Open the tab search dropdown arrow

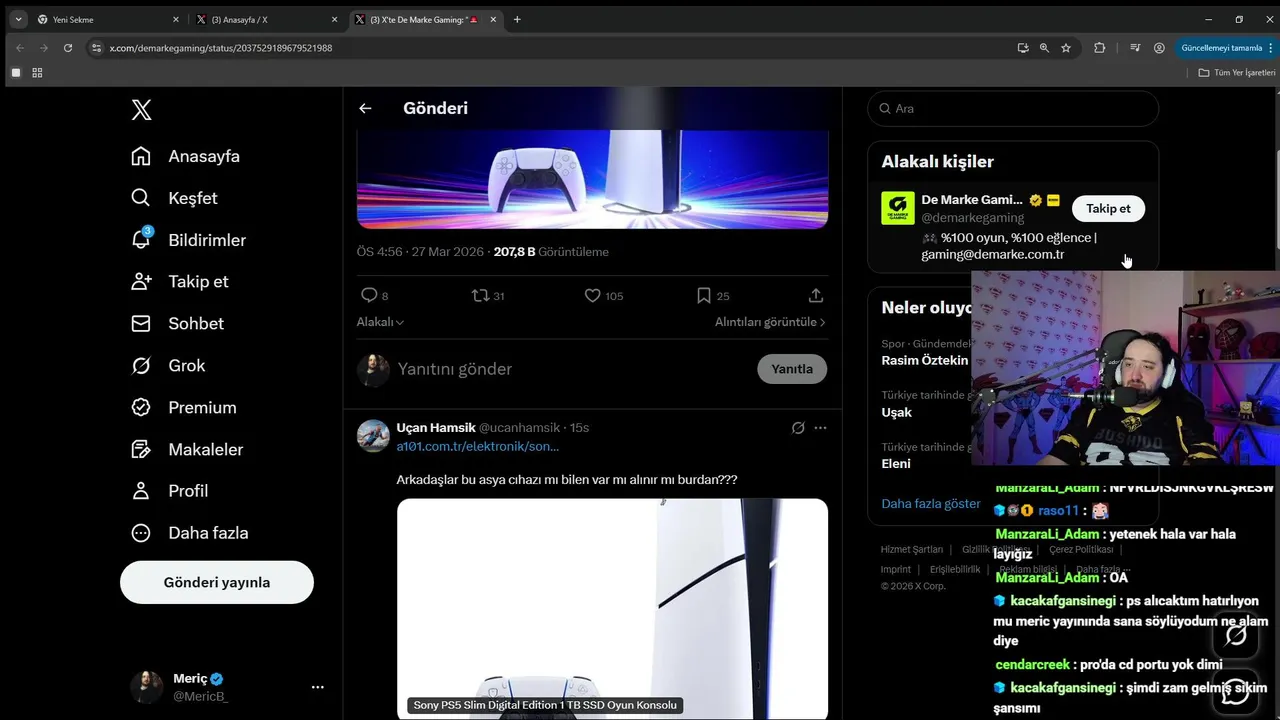tap(18, 19)
